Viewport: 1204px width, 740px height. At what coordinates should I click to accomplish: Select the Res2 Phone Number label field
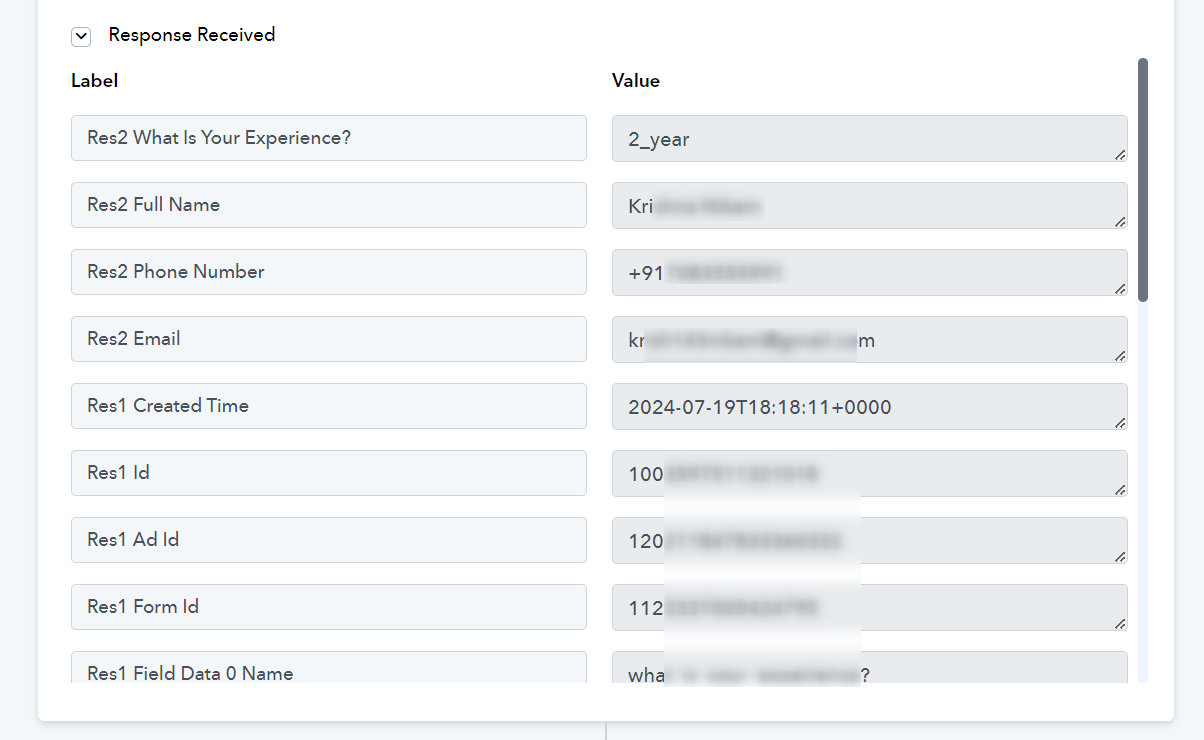pos(329,272)
